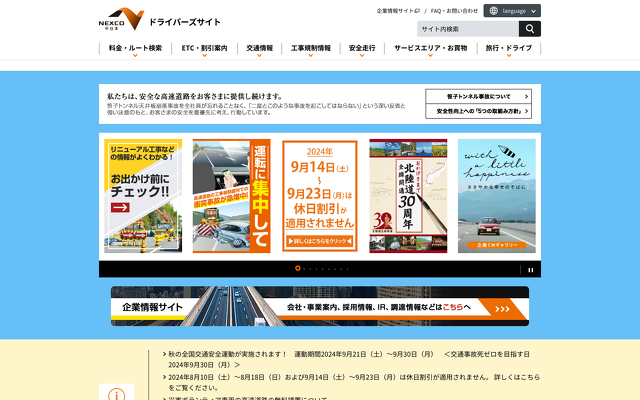Open the 交通情報 navigation item
640x400 pixels.
(x=260, y=48)
